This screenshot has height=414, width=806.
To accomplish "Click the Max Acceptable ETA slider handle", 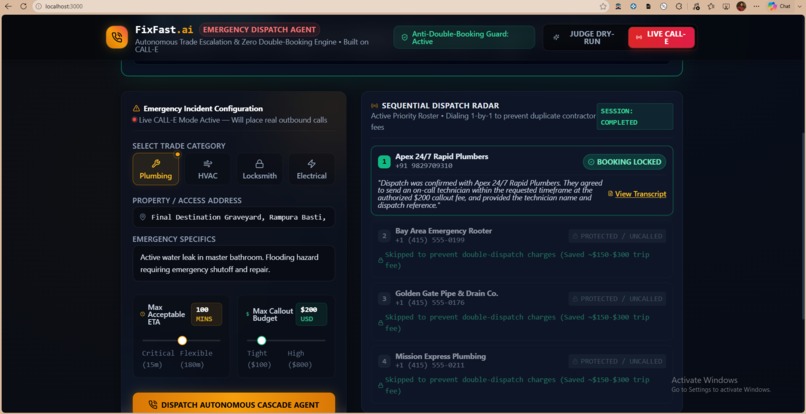I will pyautogui.click(x=182, y=340).
